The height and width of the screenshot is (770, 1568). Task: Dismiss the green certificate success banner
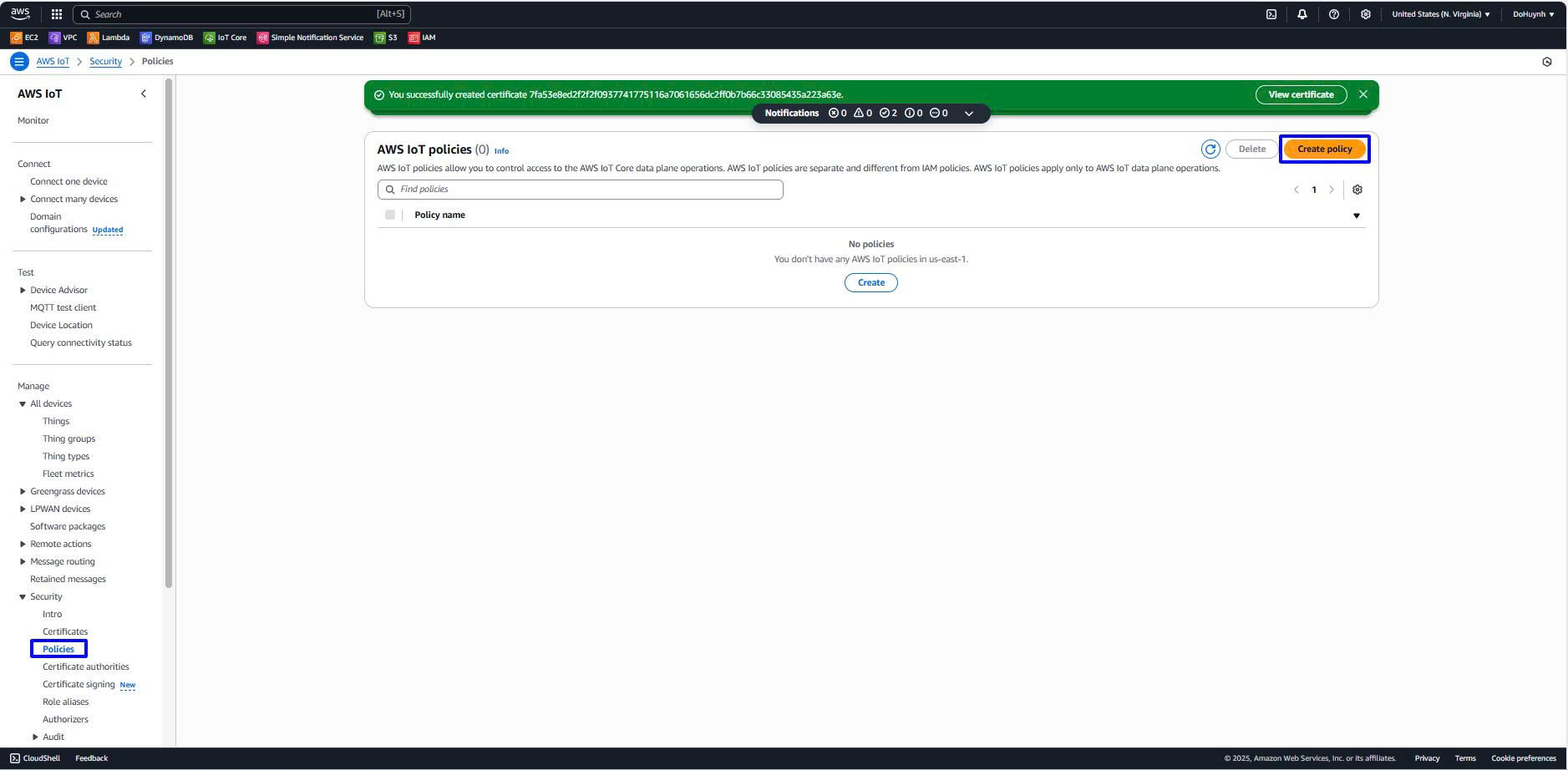pyautogui.click(x=1362, y=94)
